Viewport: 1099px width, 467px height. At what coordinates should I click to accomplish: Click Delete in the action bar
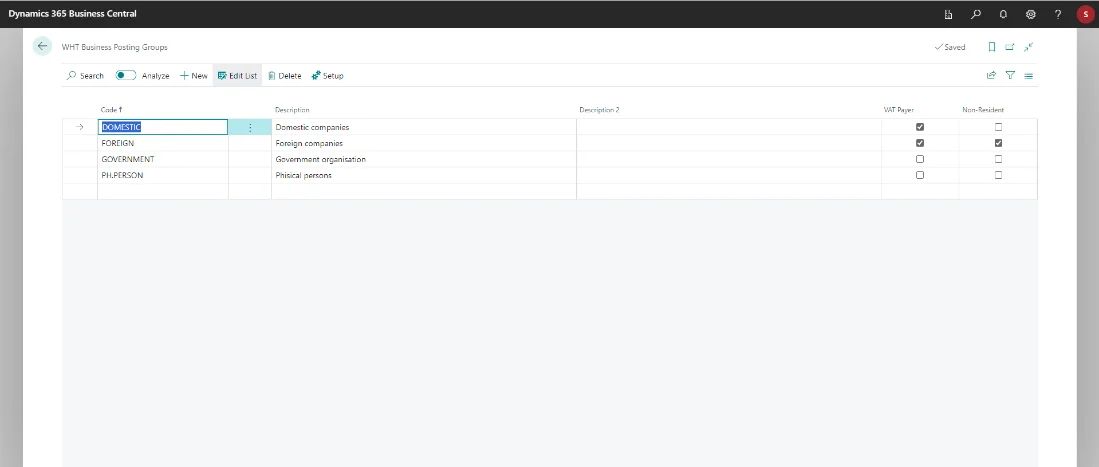tap(284, 75)
